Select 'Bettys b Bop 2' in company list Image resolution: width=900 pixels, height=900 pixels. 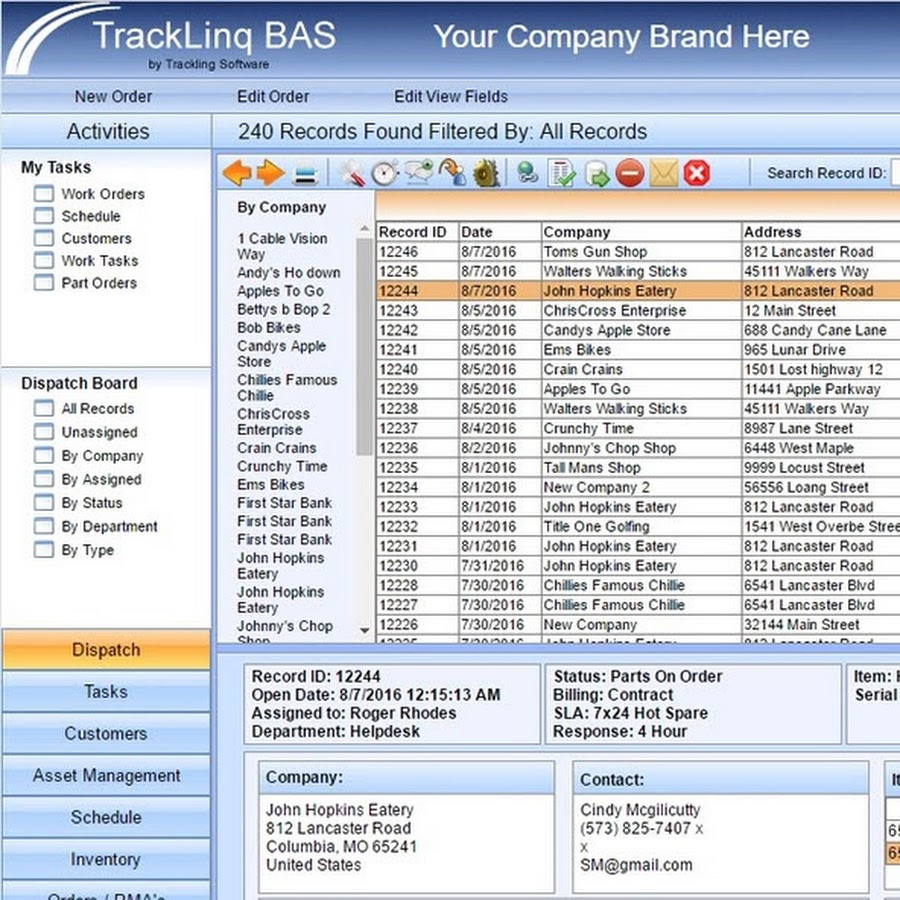click(284, 309)
